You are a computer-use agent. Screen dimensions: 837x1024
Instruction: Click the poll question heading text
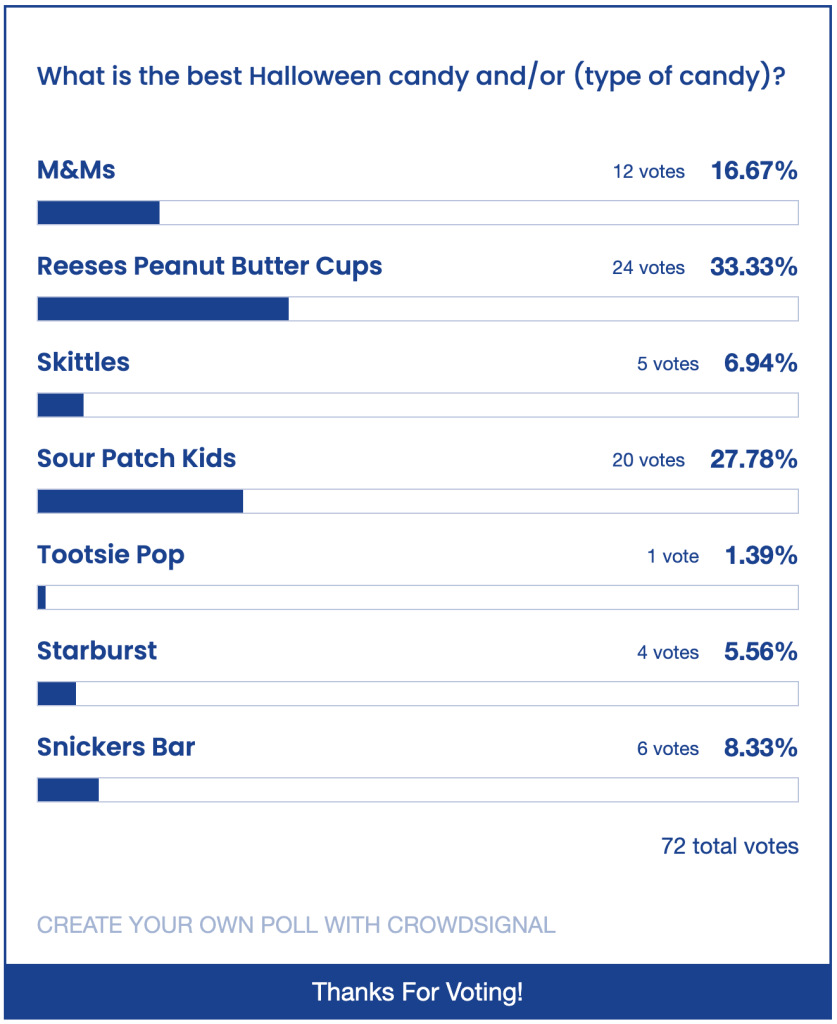point(410,77)
